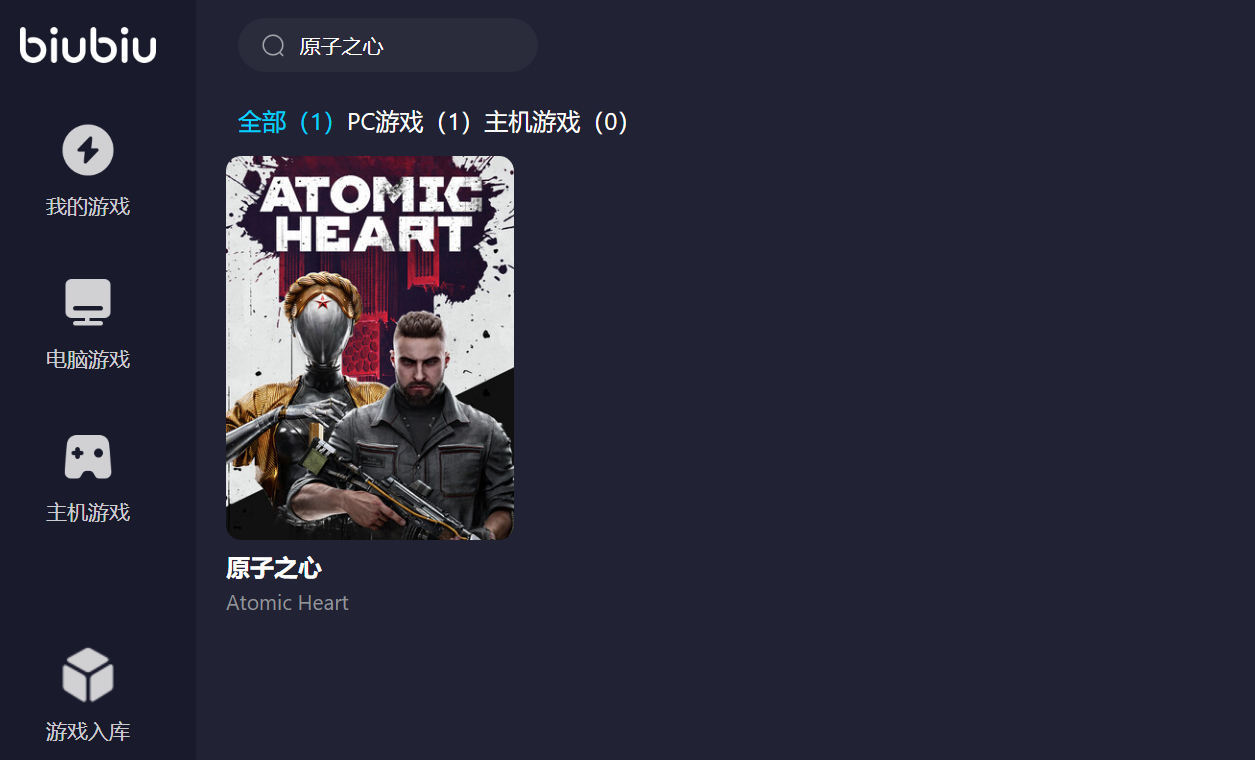Click the ATOMIC HEART logo on cover art
Viewport: 1255px width, 760px height.
click(371, 213)
